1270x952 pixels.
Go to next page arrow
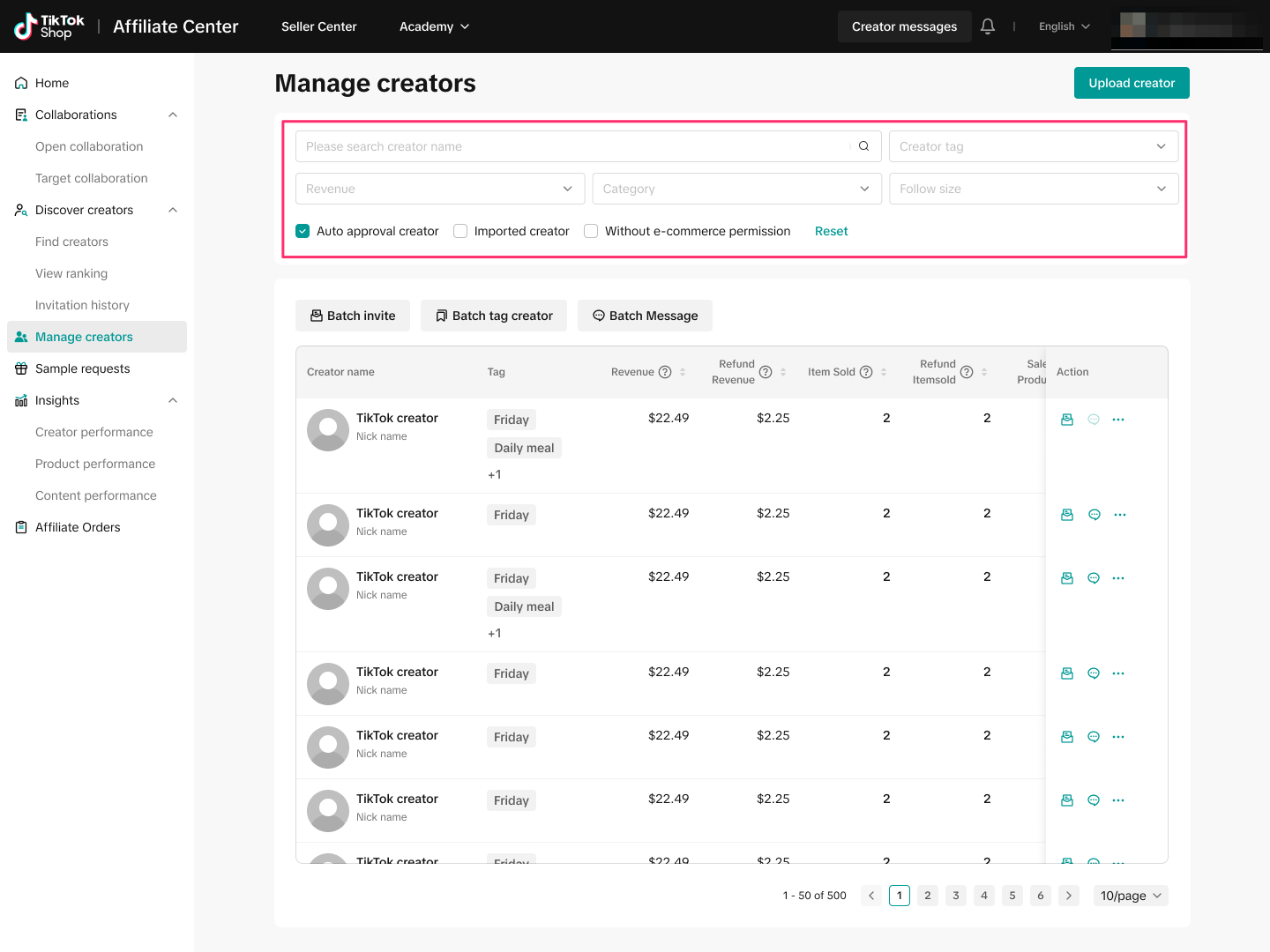(1069, 896)
